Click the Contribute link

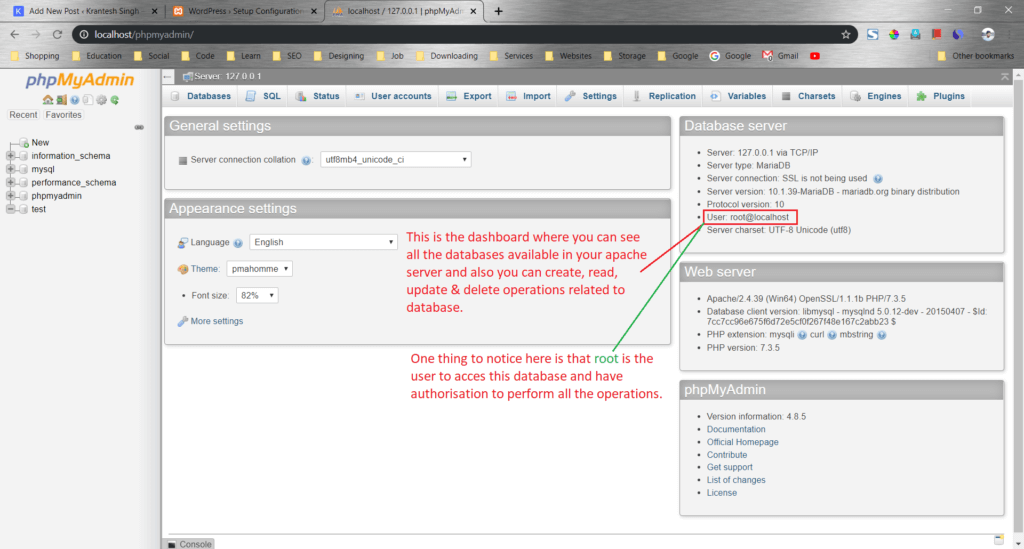pyautogui.click(x=727, y=455)
